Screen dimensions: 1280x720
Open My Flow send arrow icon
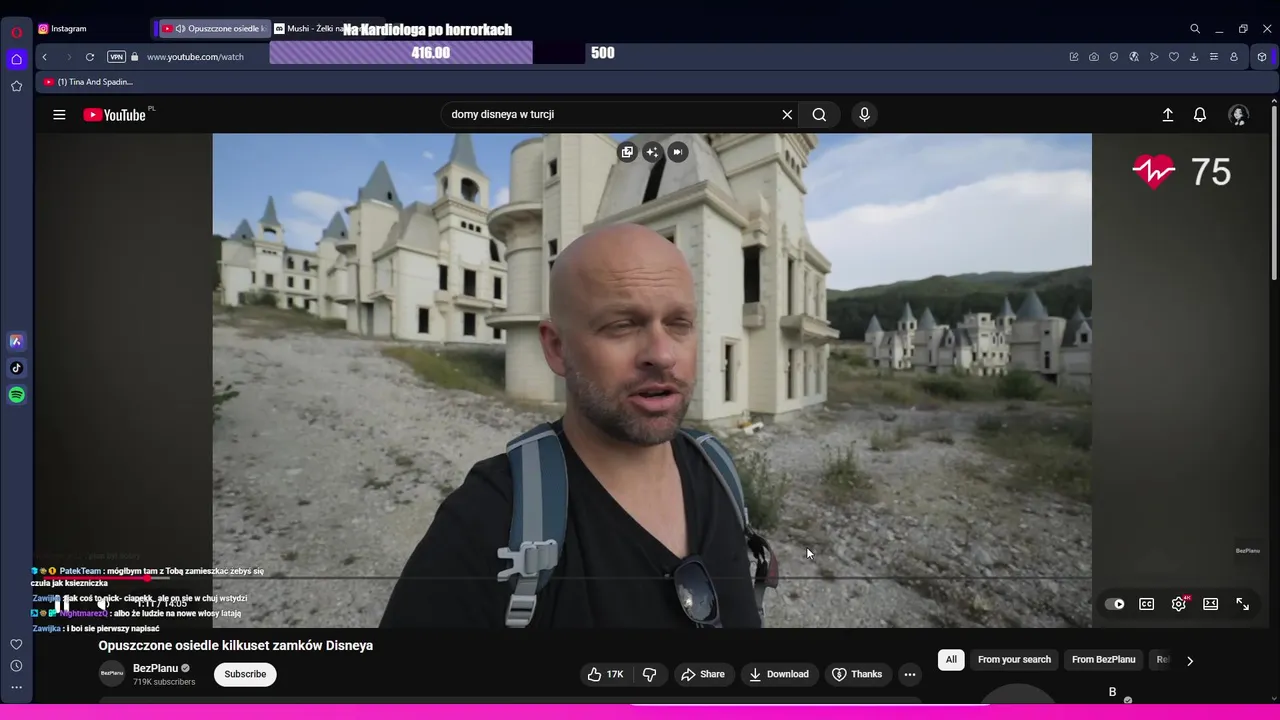pos(1154,57)
